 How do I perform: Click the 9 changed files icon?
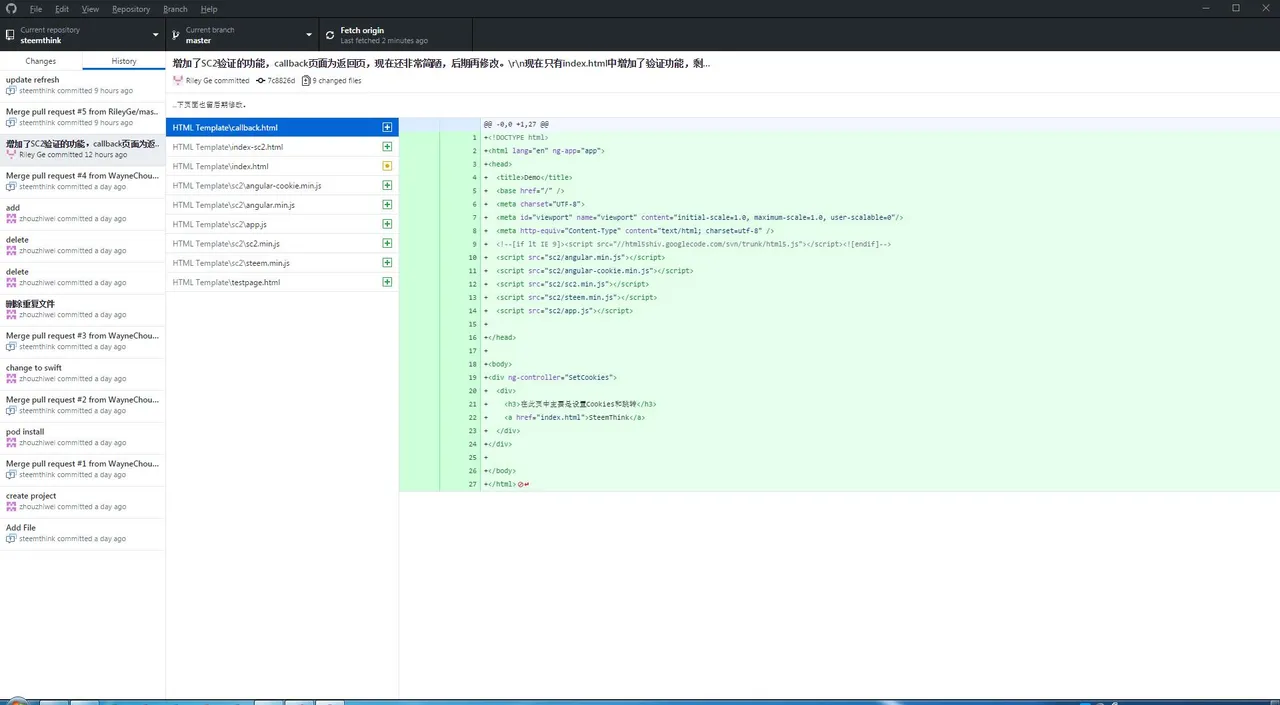click(306, 80)
